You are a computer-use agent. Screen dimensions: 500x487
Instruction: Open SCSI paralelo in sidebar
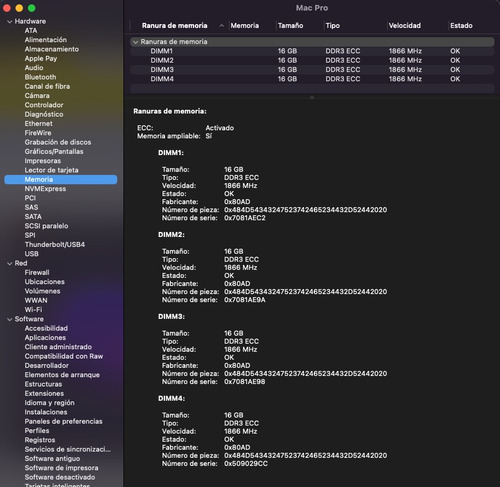pyautogui.click(x=46, y=226)
